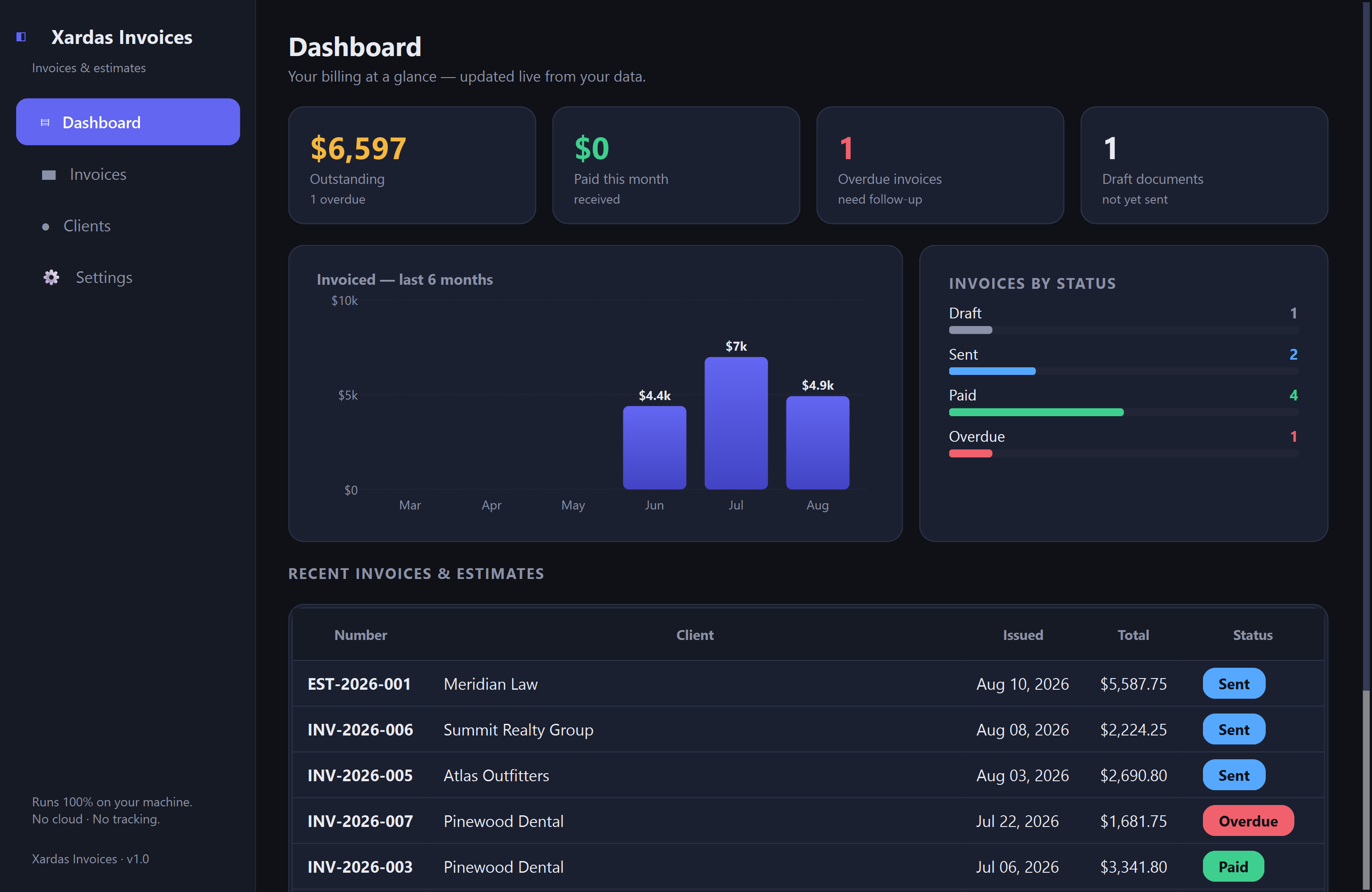The height and width of the screenshot is (892, 1372).
Task: Click the Invoices sidebar icon
Action: click(x=49, y=175)
